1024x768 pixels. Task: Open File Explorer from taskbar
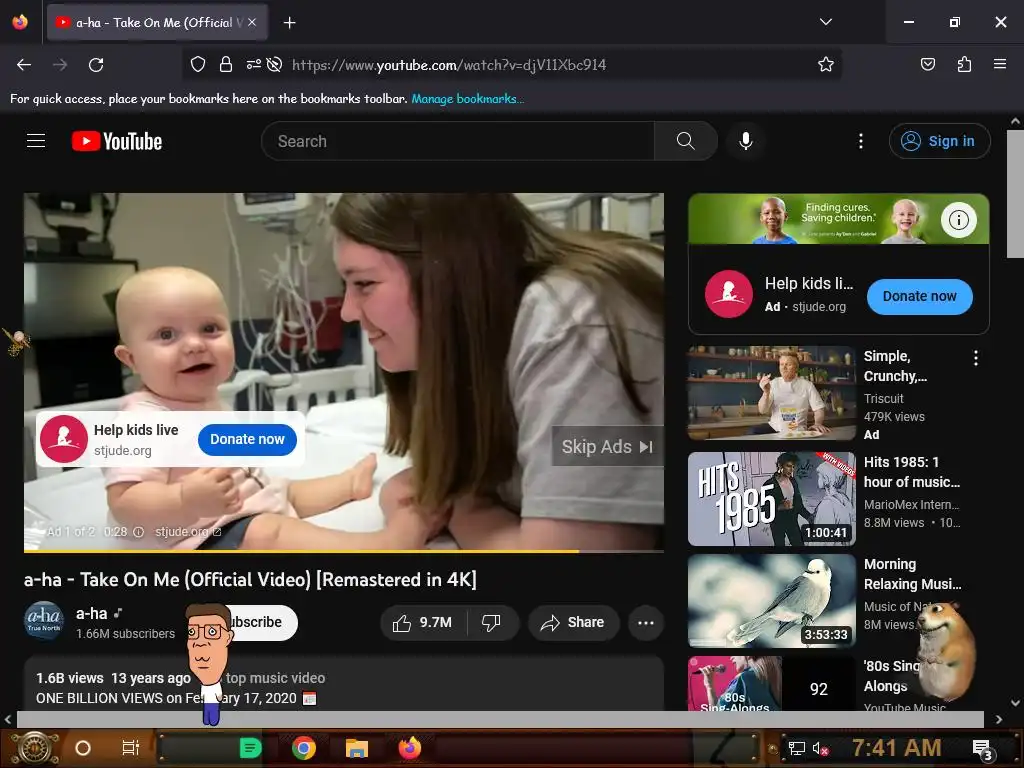pos(357,748)
